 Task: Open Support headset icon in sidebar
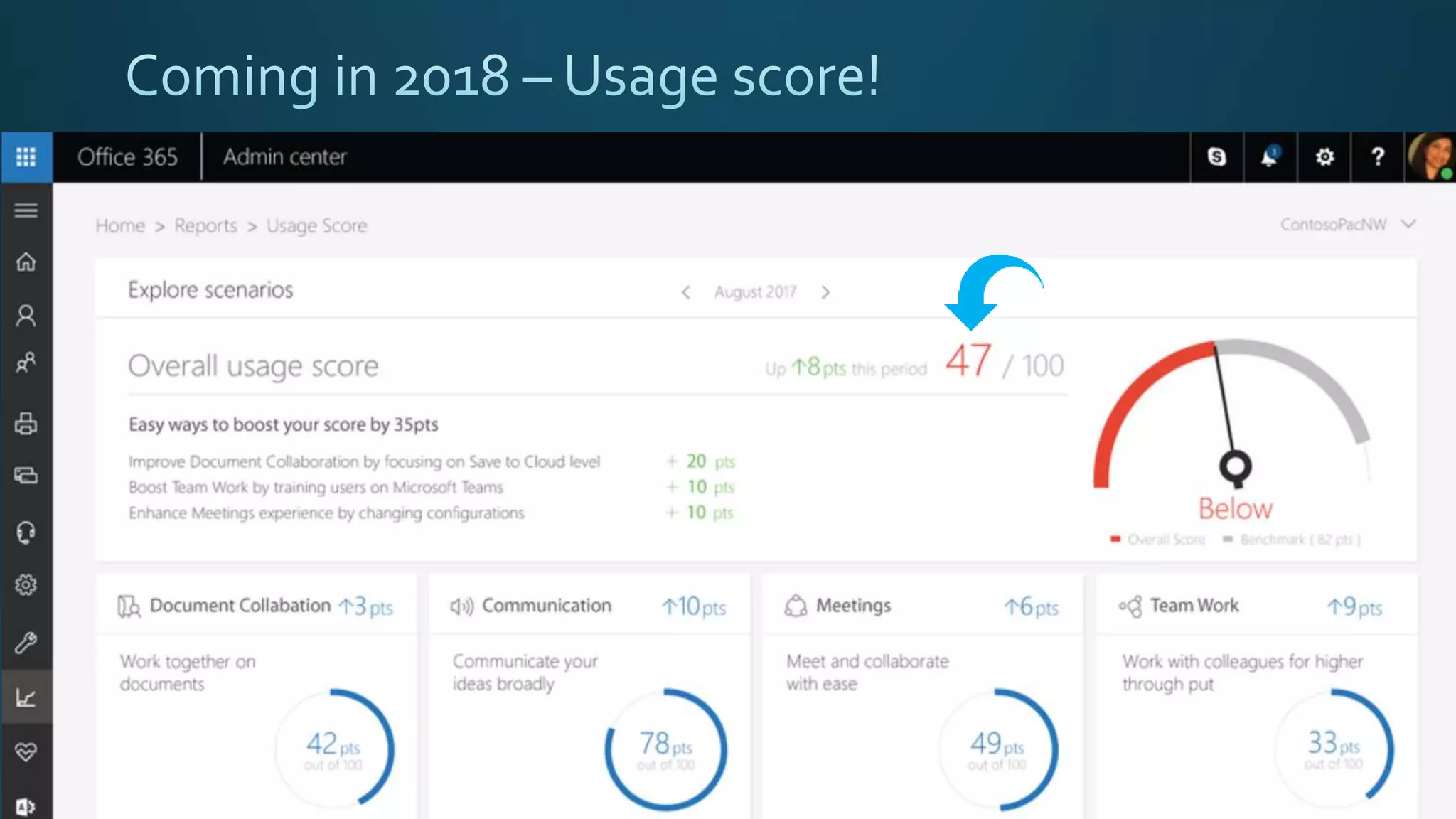[x=26, y=532]
